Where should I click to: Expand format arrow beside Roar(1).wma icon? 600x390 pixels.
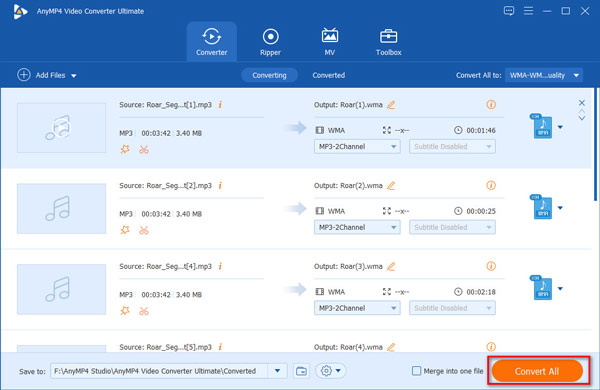[560, 127]
